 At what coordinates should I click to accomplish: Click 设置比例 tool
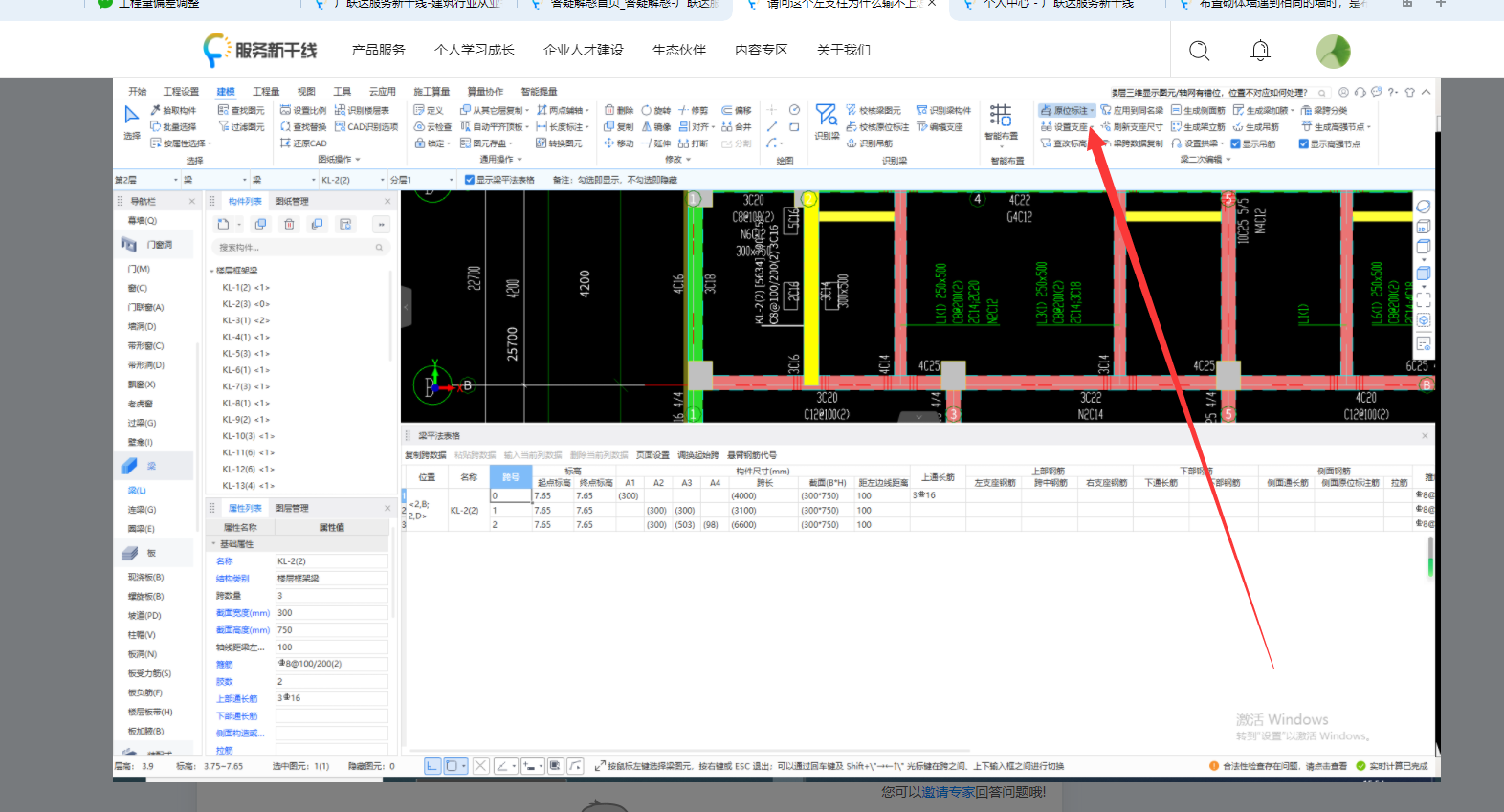click(303, 110)
